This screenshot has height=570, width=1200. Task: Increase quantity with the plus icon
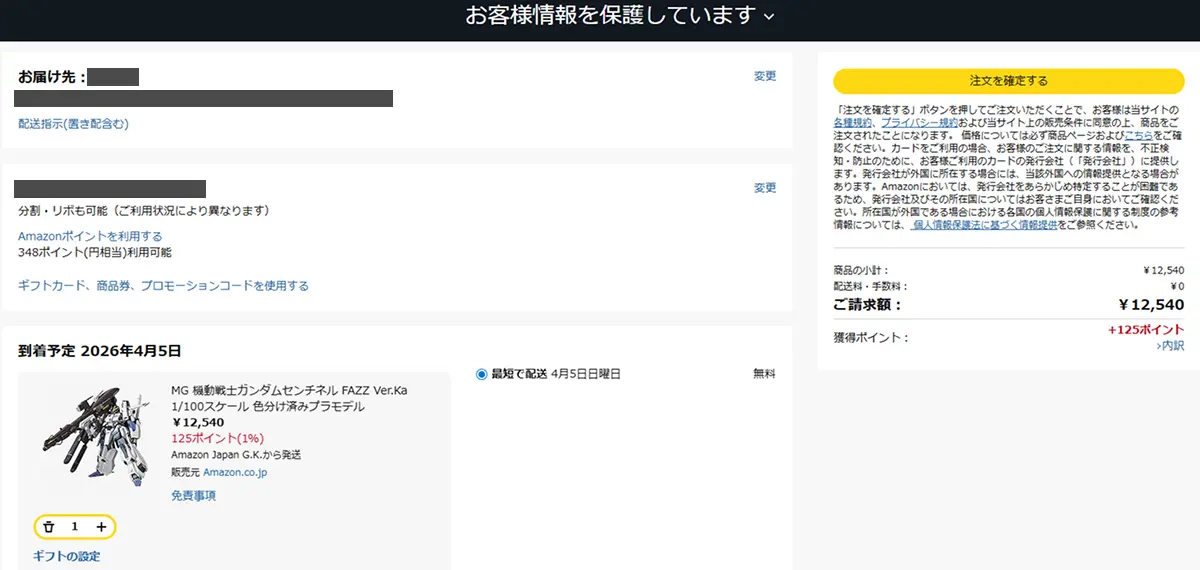(101, 527)
